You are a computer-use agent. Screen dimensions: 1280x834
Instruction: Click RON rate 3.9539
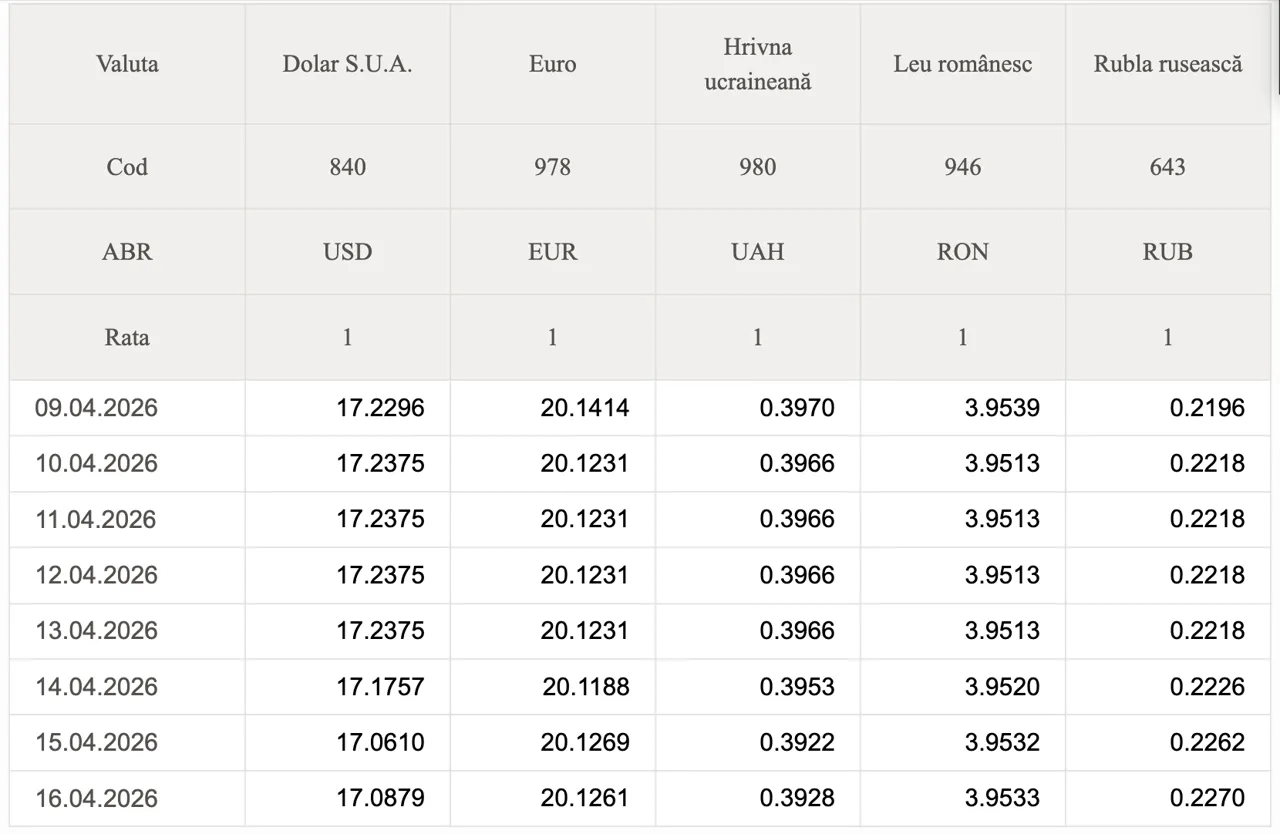1001,408
